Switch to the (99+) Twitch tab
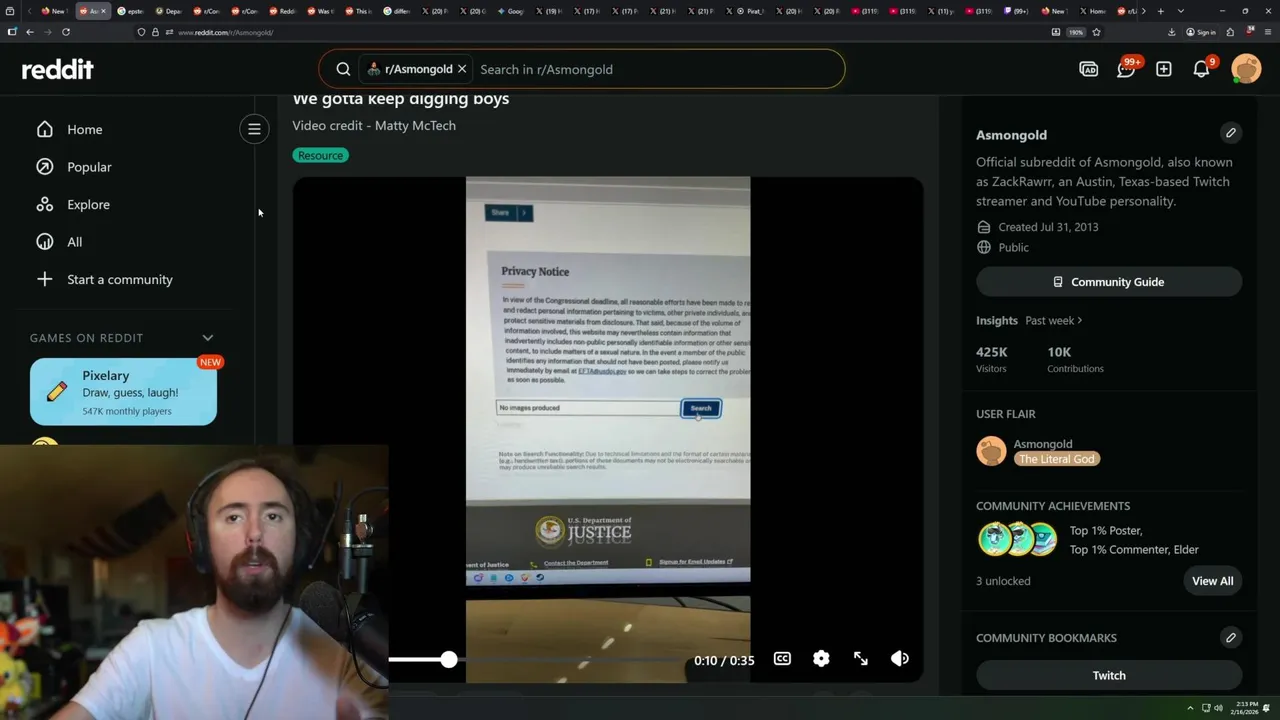This screenshot has height=720, width=1280. [1016, 11]
